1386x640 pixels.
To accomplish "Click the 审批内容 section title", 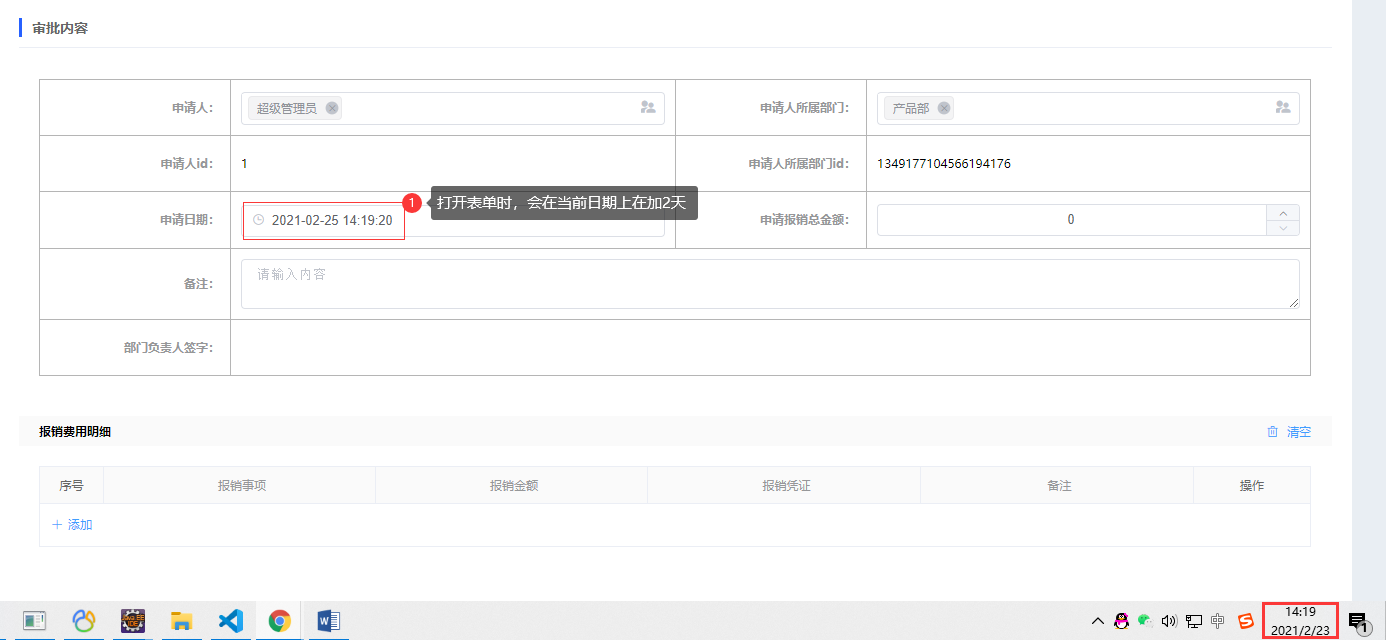I will [x=60, y=28].
